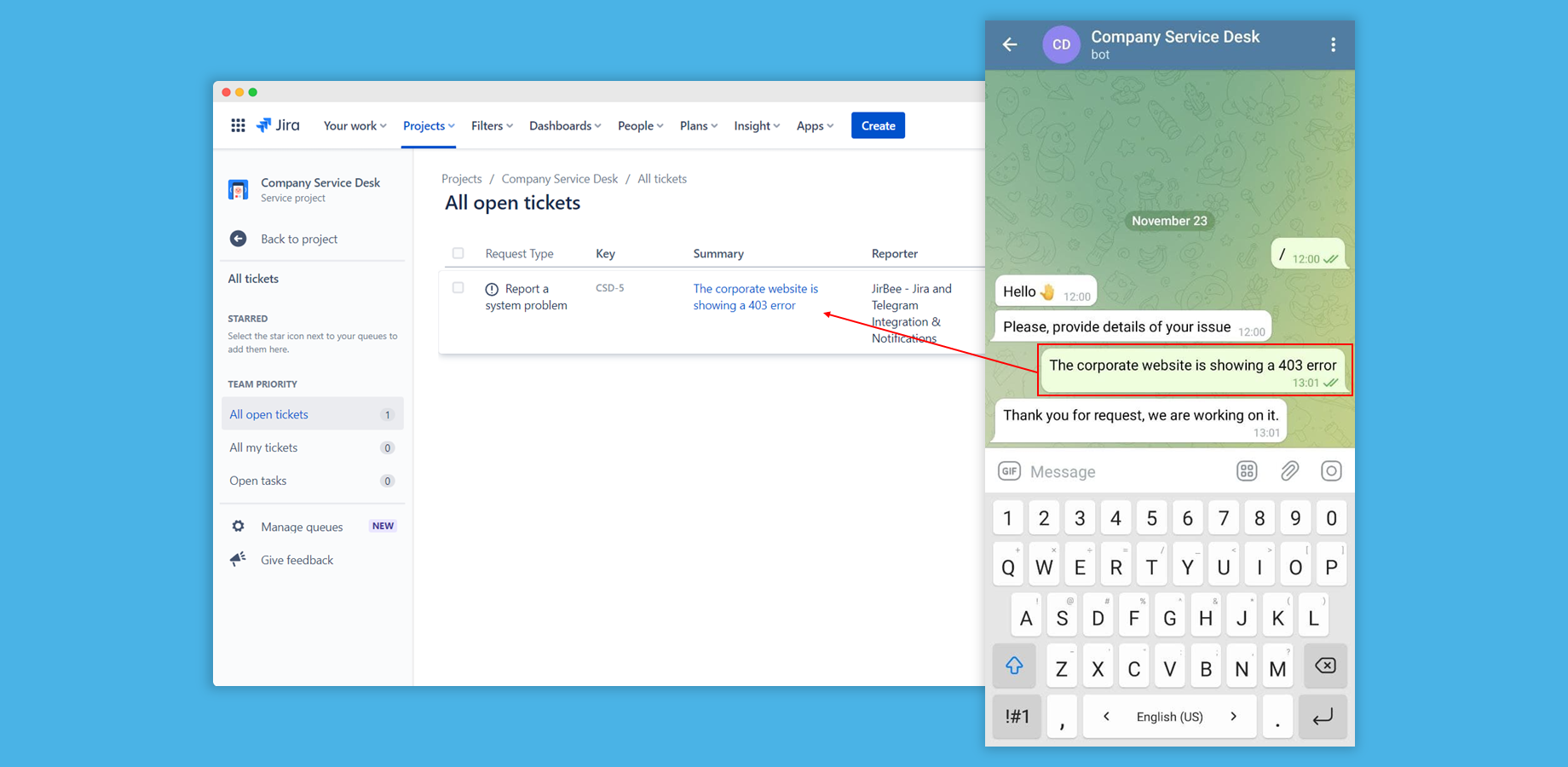Click the All tickets breadcrumb link
This screenshot has height=767, width=1568.
(x=662, y=179)
